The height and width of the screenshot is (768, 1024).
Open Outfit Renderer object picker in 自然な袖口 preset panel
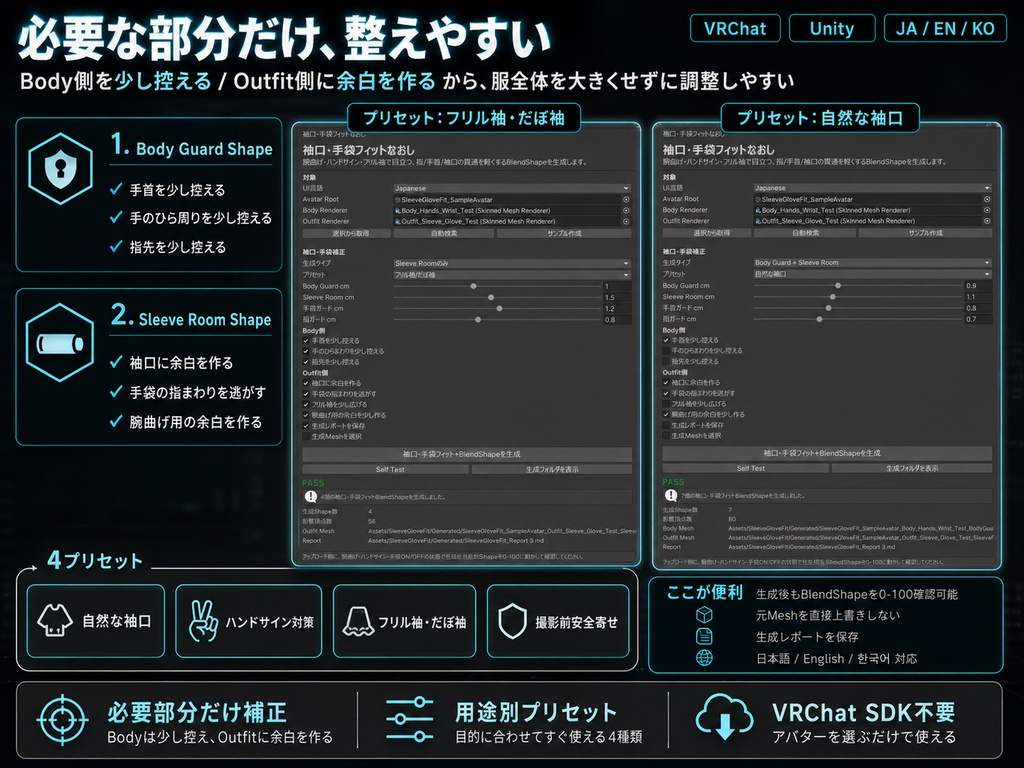click(x=987, y=221)
